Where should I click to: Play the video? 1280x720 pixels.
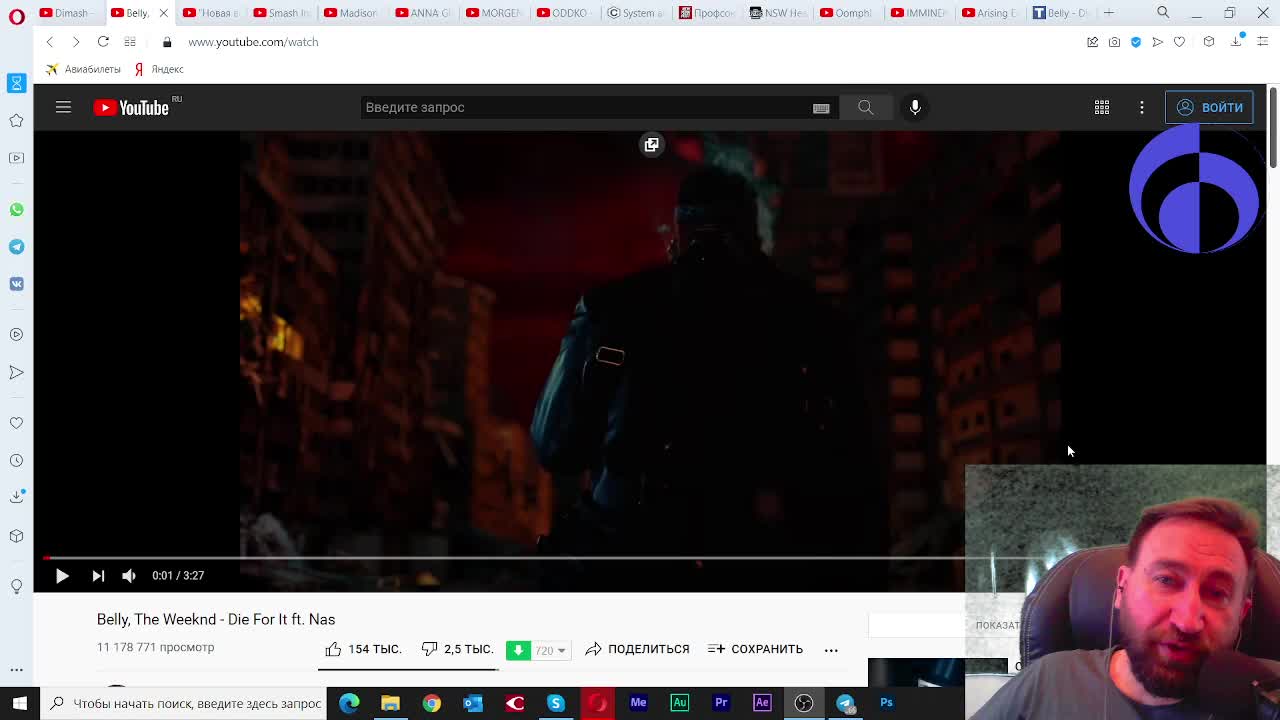coord(62,575)
